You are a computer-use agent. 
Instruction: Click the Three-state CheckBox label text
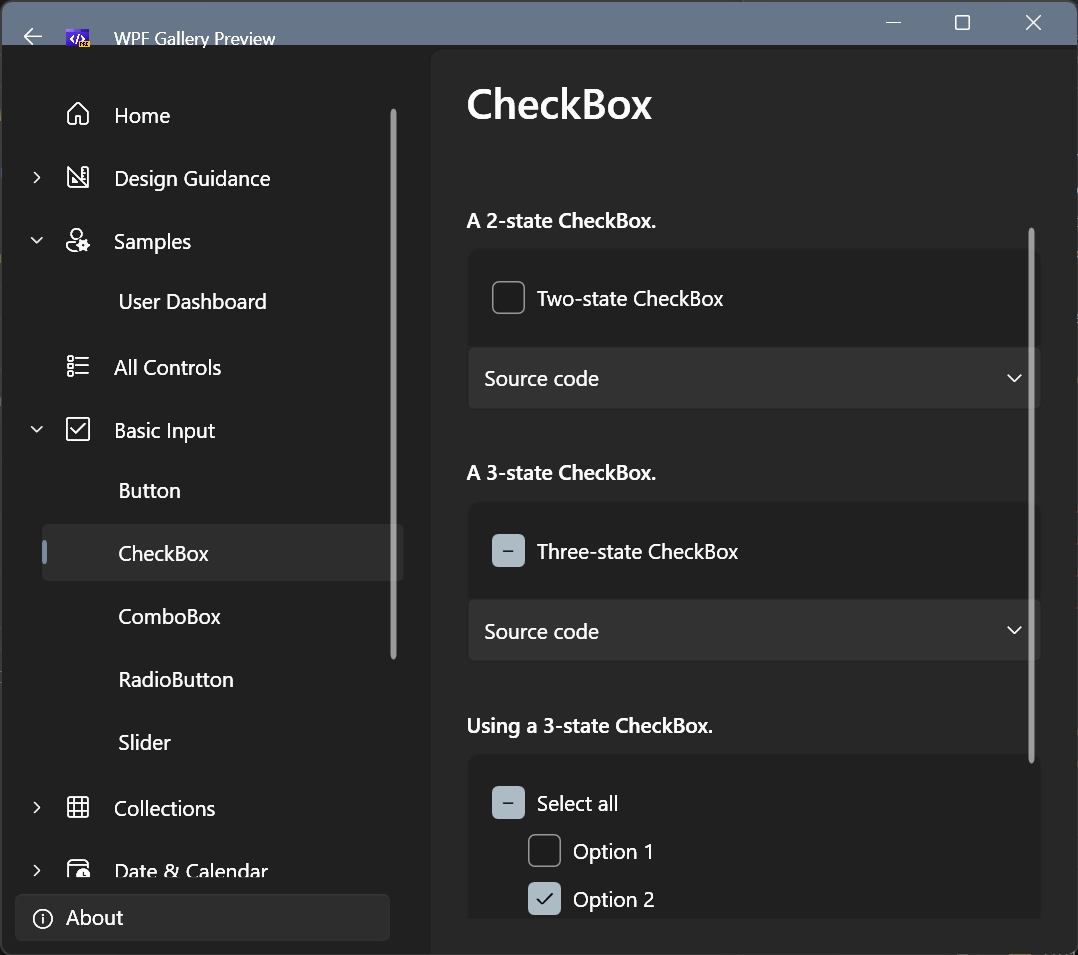pos(637,551)
